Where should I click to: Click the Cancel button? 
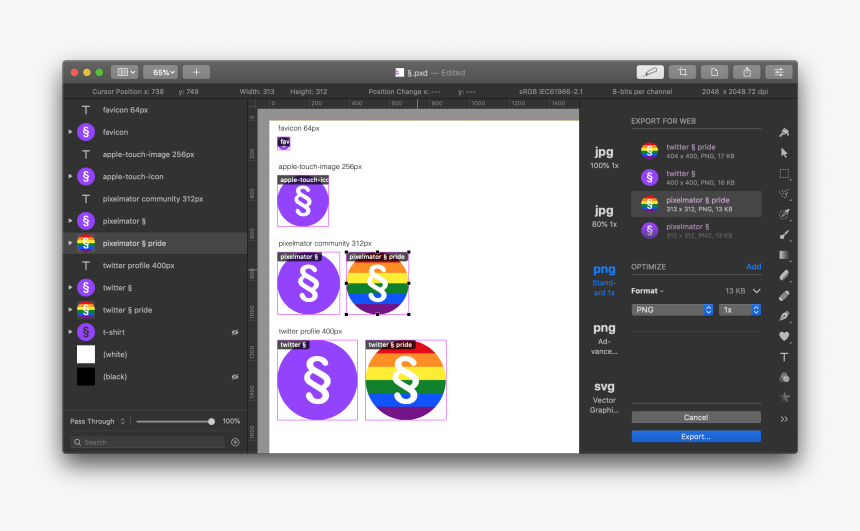696,417
